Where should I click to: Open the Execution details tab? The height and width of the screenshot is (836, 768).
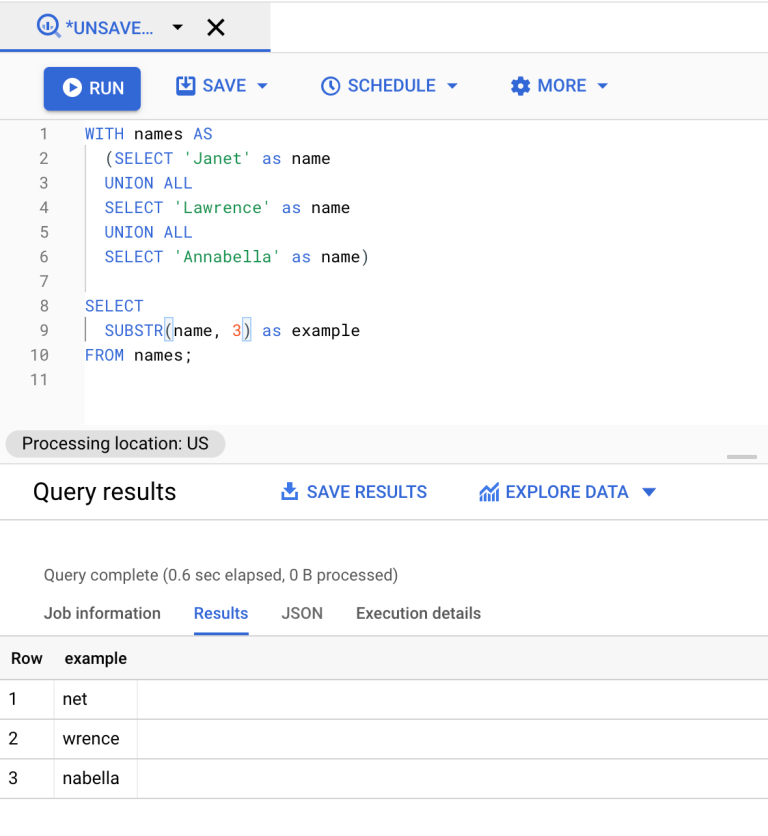[x=418, y=613]
